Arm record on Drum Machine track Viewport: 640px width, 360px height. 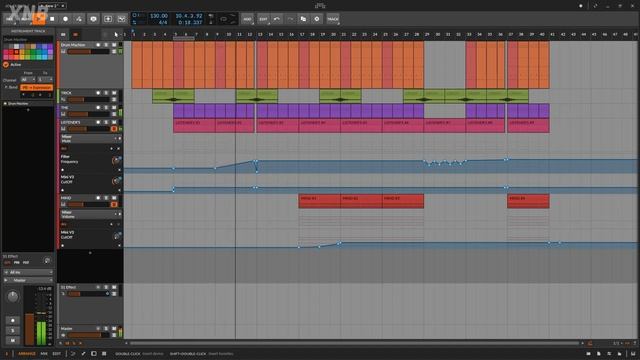point(98,45)
